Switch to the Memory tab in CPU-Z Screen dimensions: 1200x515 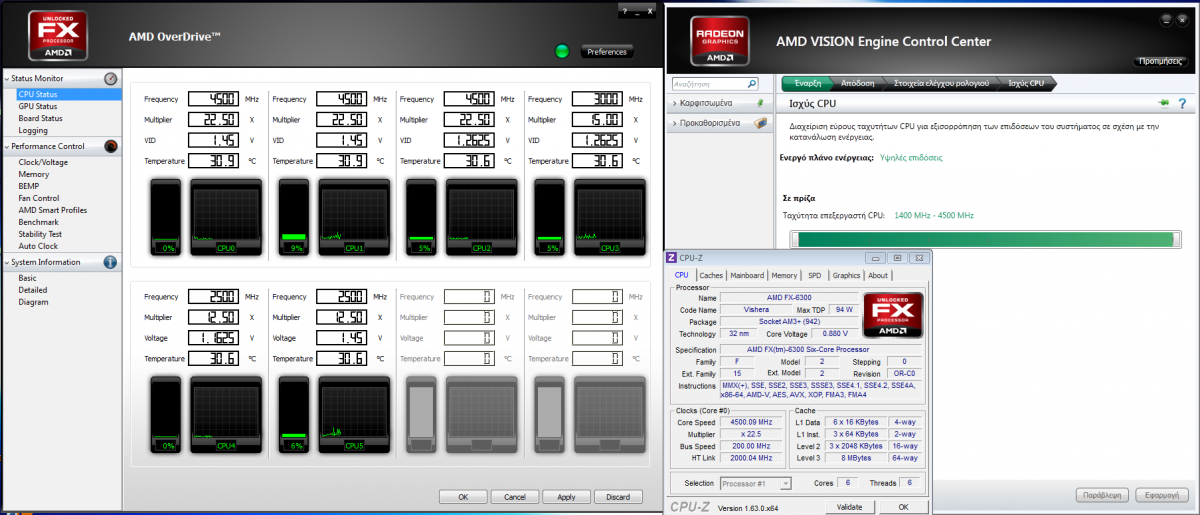784,275
